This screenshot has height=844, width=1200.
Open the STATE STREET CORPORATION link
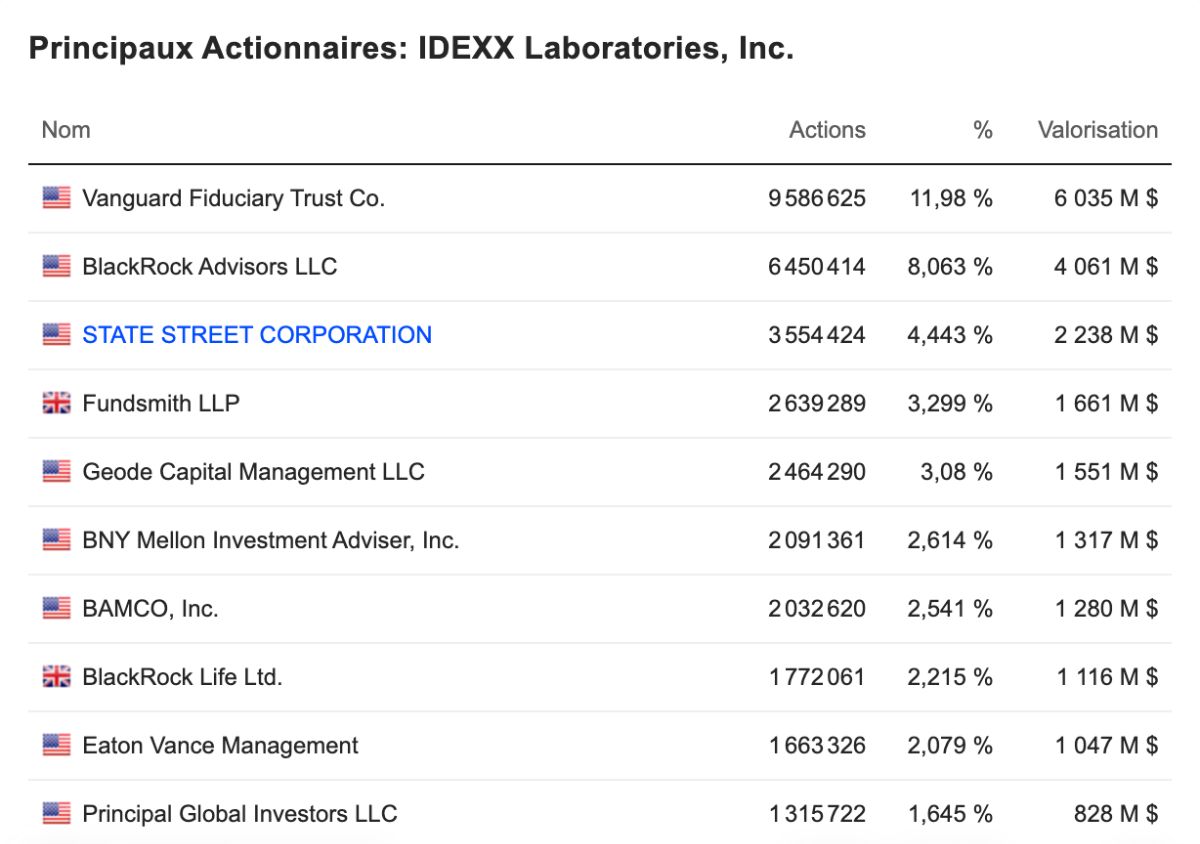pos(257,334)
